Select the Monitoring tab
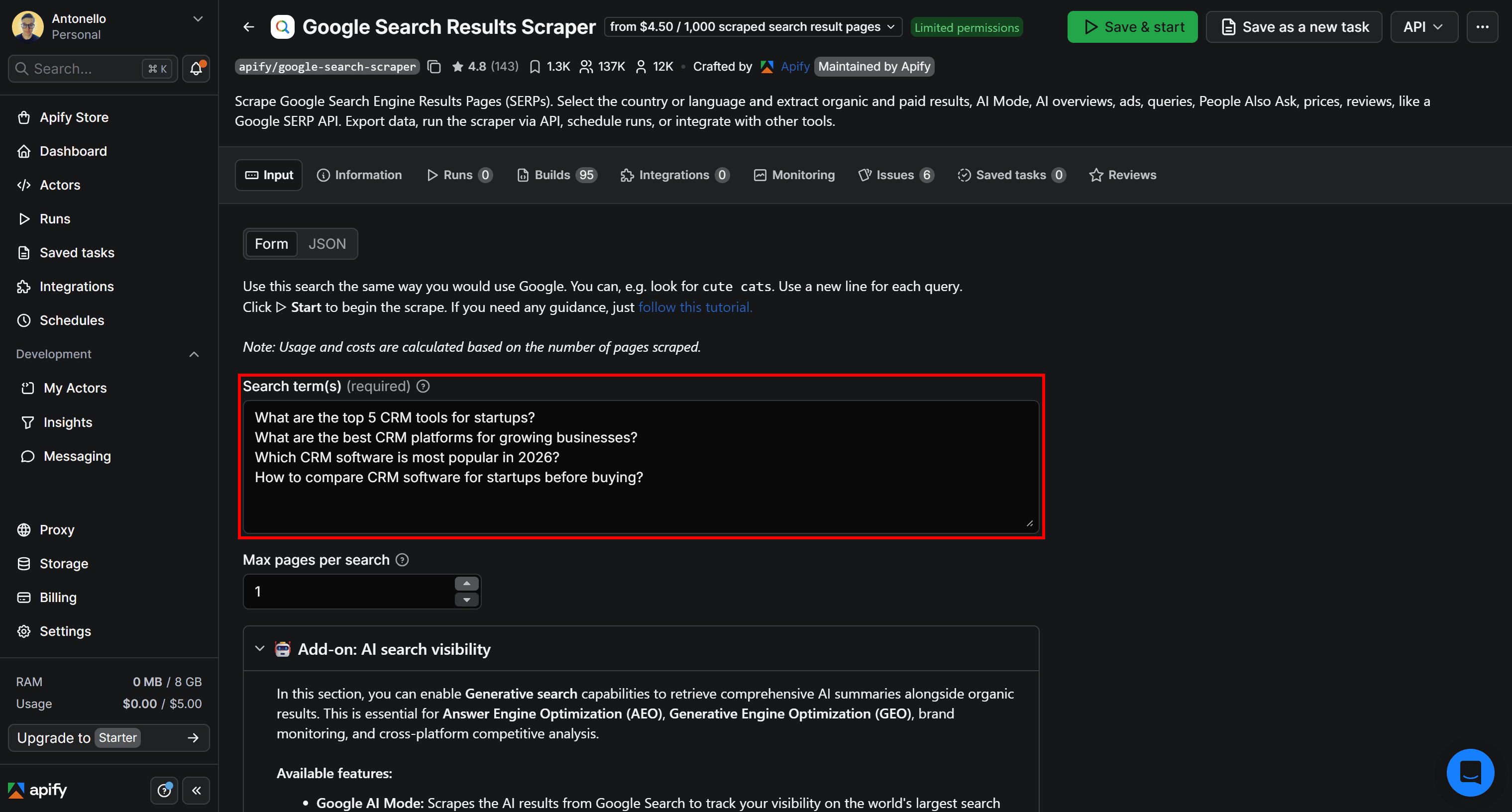 pos(794,175)
